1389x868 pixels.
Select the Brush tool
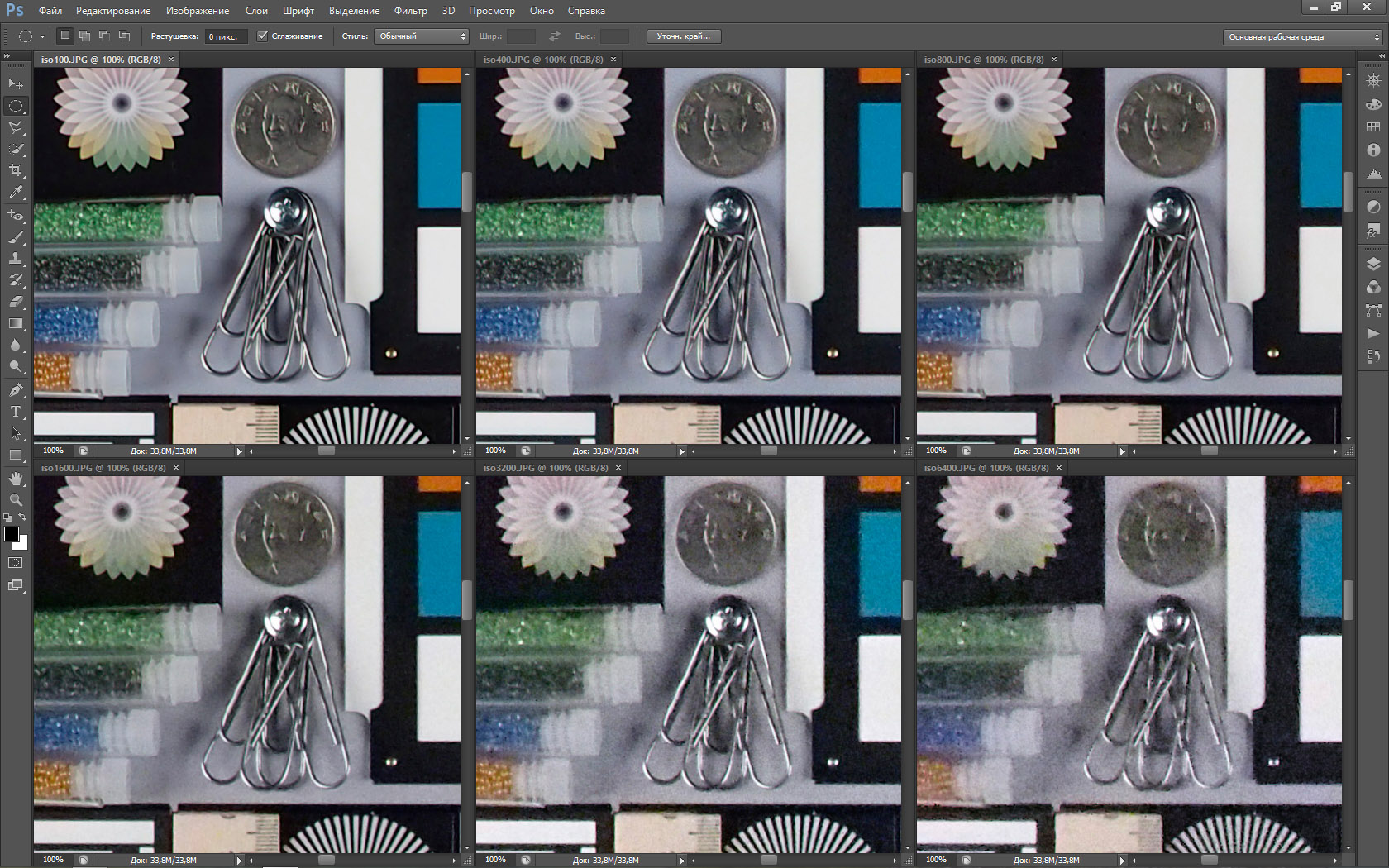[x=16, y=237]
